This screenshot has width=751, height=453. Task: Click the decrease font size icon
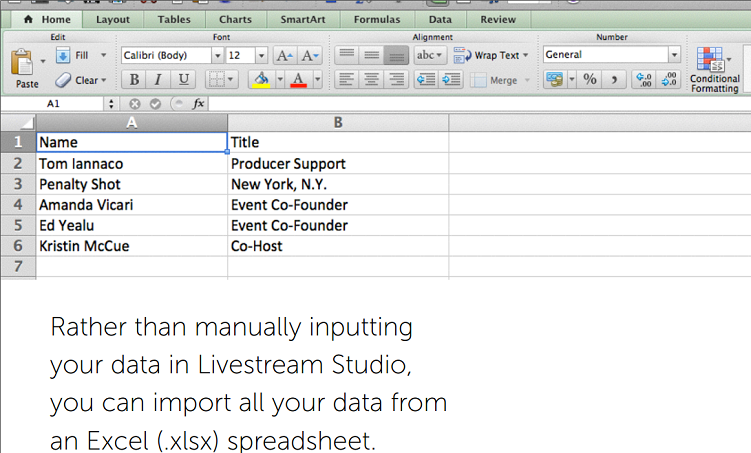coord(310,56)
